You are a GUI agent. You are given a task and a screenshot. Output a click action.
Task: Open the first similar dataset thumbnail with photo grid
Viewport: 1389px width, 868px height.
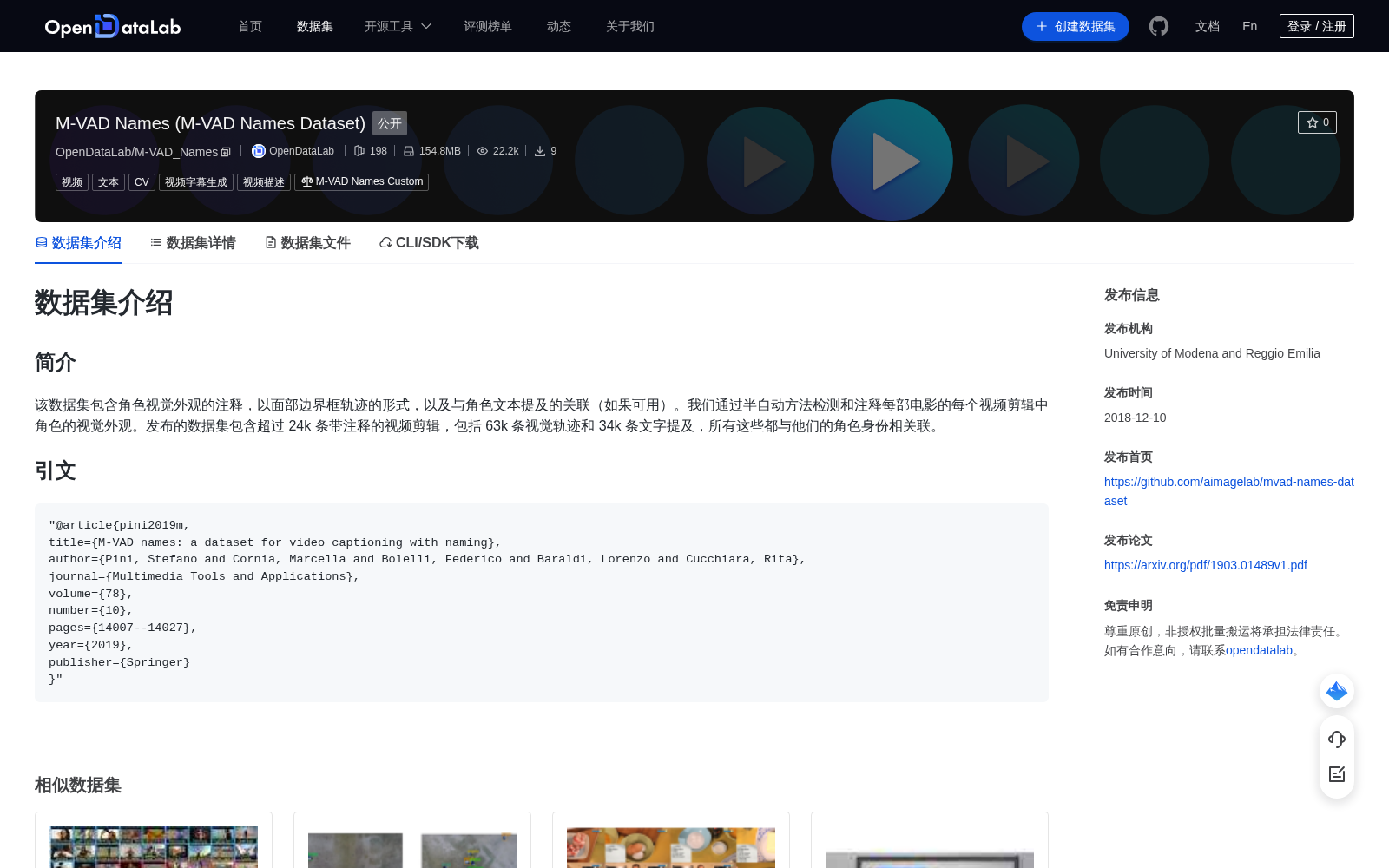(x=154, y=846)
